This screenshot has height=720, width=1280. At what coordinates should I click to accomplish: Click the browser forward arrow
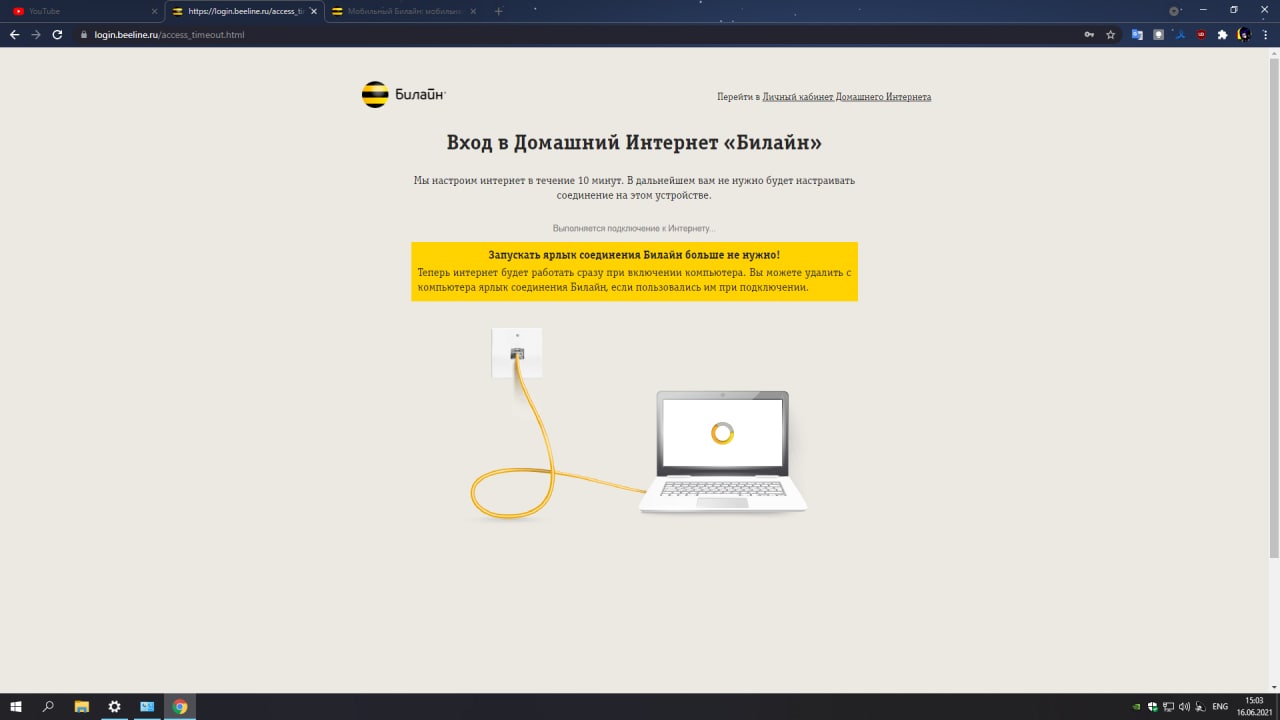36,34
